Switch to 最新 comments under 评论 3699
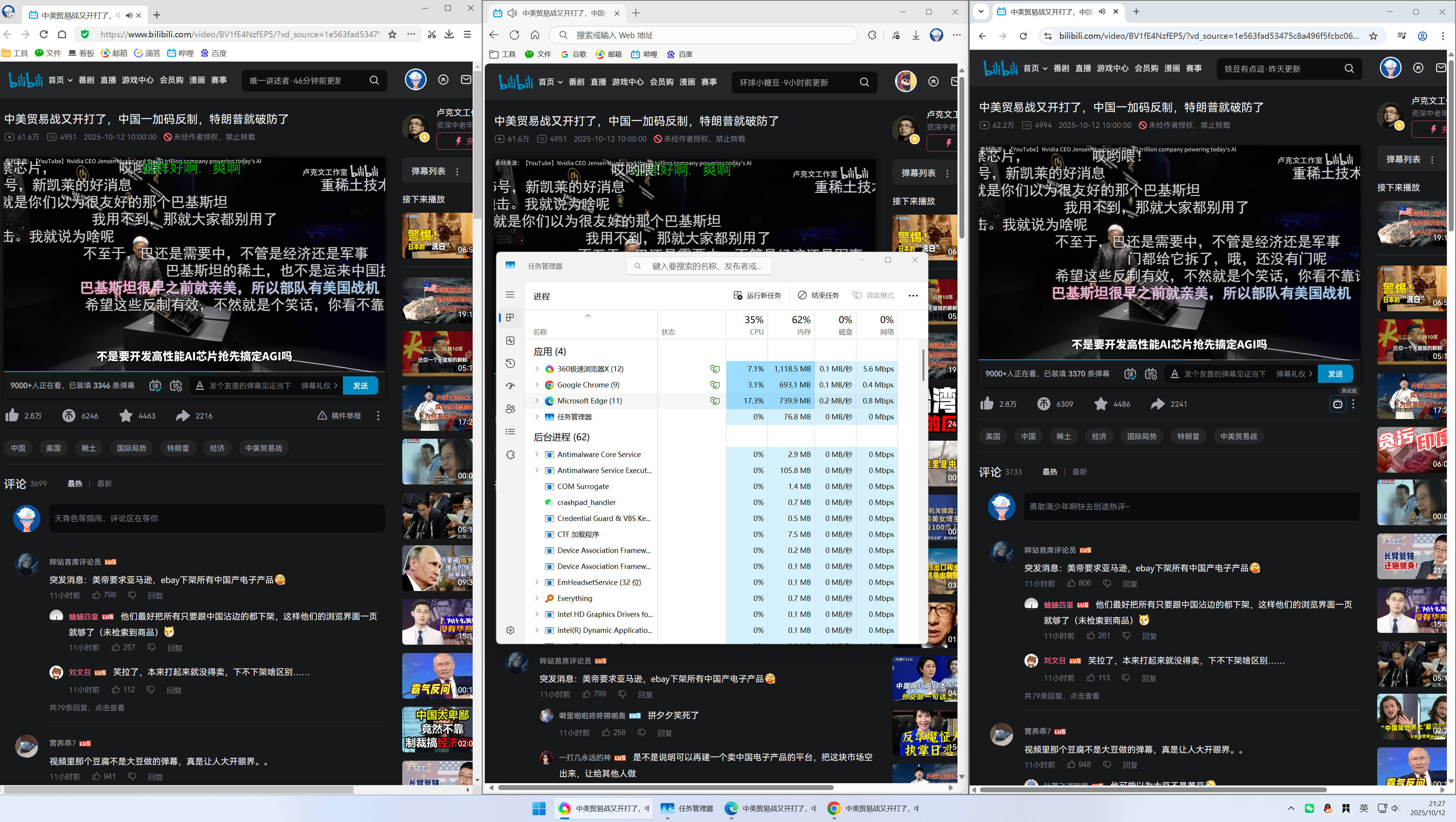 pyautogui.click(x=104, y=483)
